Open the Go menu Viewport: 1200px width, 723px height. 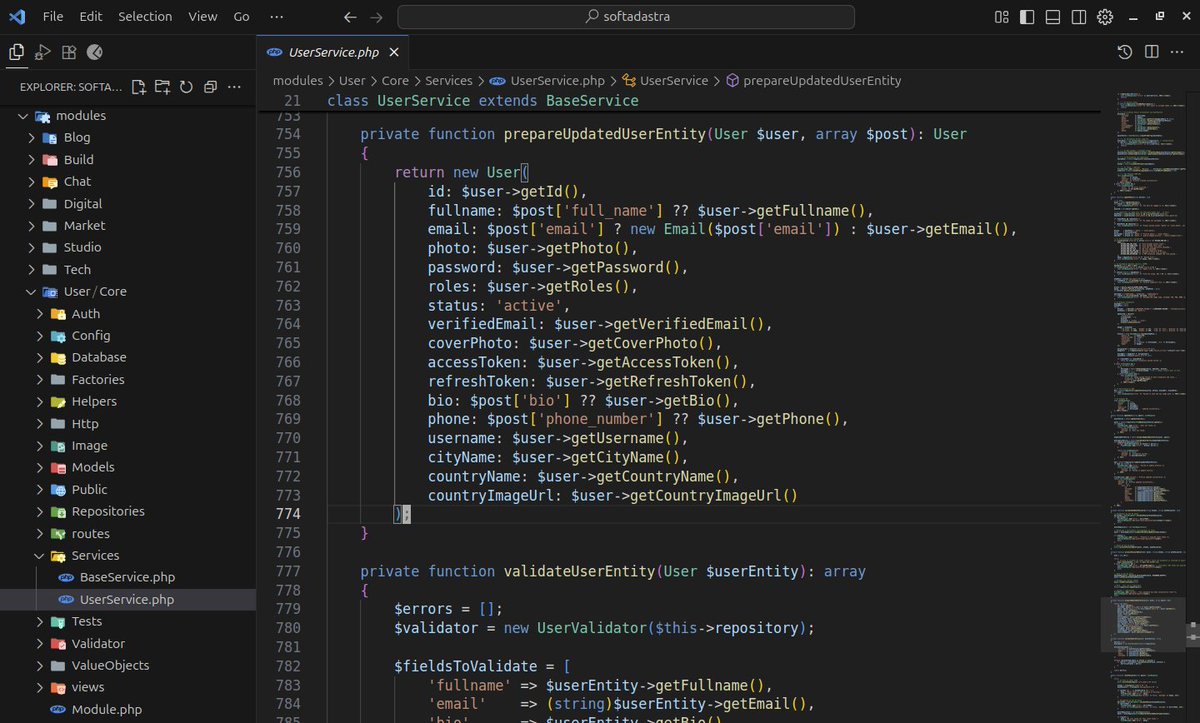tap(242, 17)
